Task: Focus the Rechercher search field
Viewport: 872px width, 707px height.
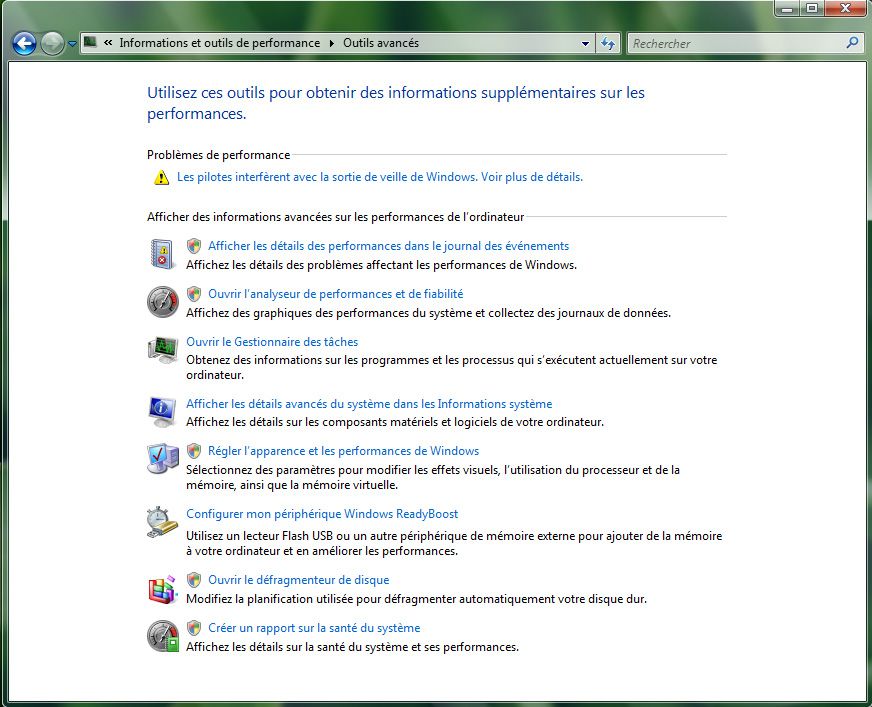Action: [x=736, y=43]
